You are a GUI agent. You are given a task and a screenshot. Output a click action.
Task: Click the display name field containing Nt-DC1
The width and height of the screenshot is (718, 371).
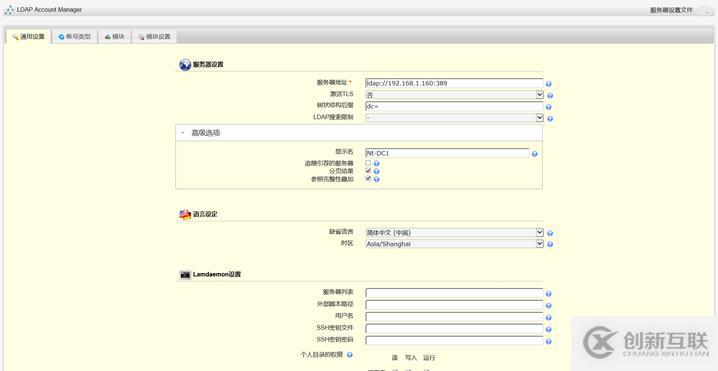447,153
